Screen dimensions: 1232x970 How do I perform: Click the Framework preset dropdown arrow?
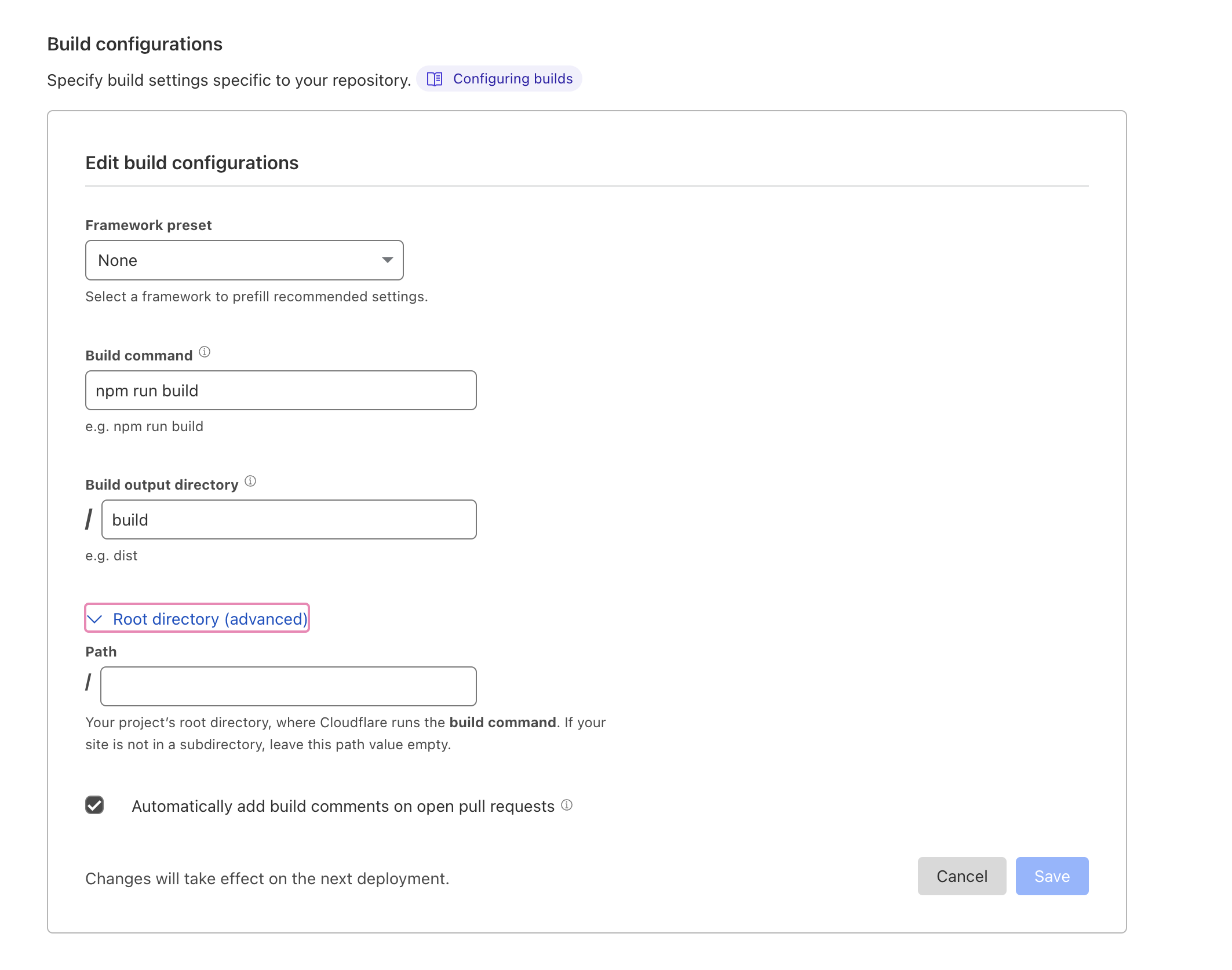(387, 260)
